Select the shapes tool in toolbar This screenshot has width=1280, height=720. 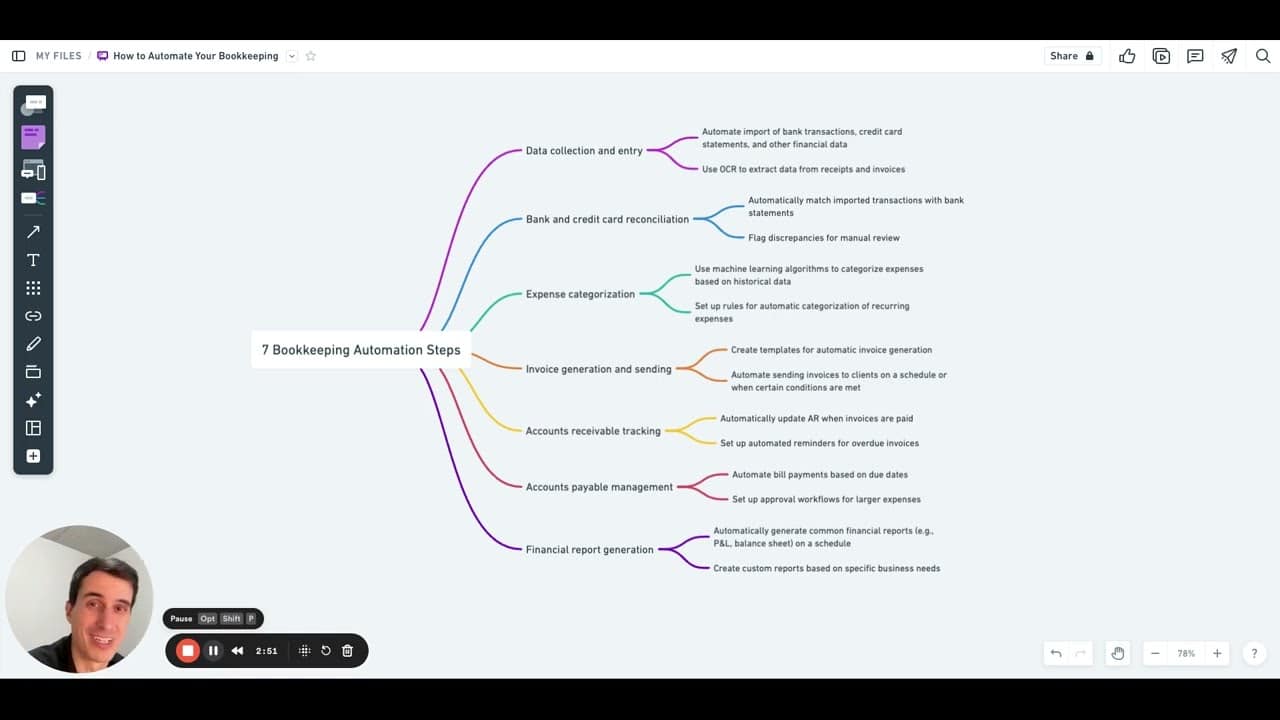pos(33,105)
